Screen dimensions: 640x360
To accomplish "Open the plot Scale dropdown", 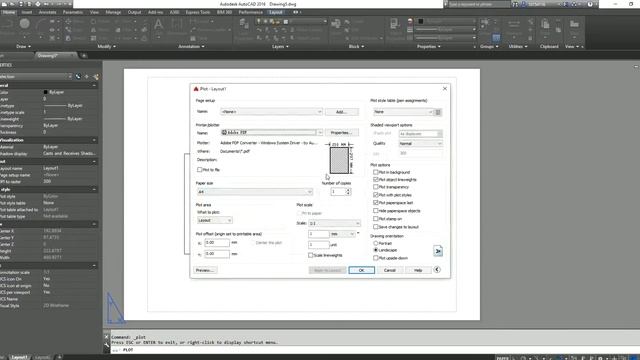I will pyautogui.click(x=334, y=223).
